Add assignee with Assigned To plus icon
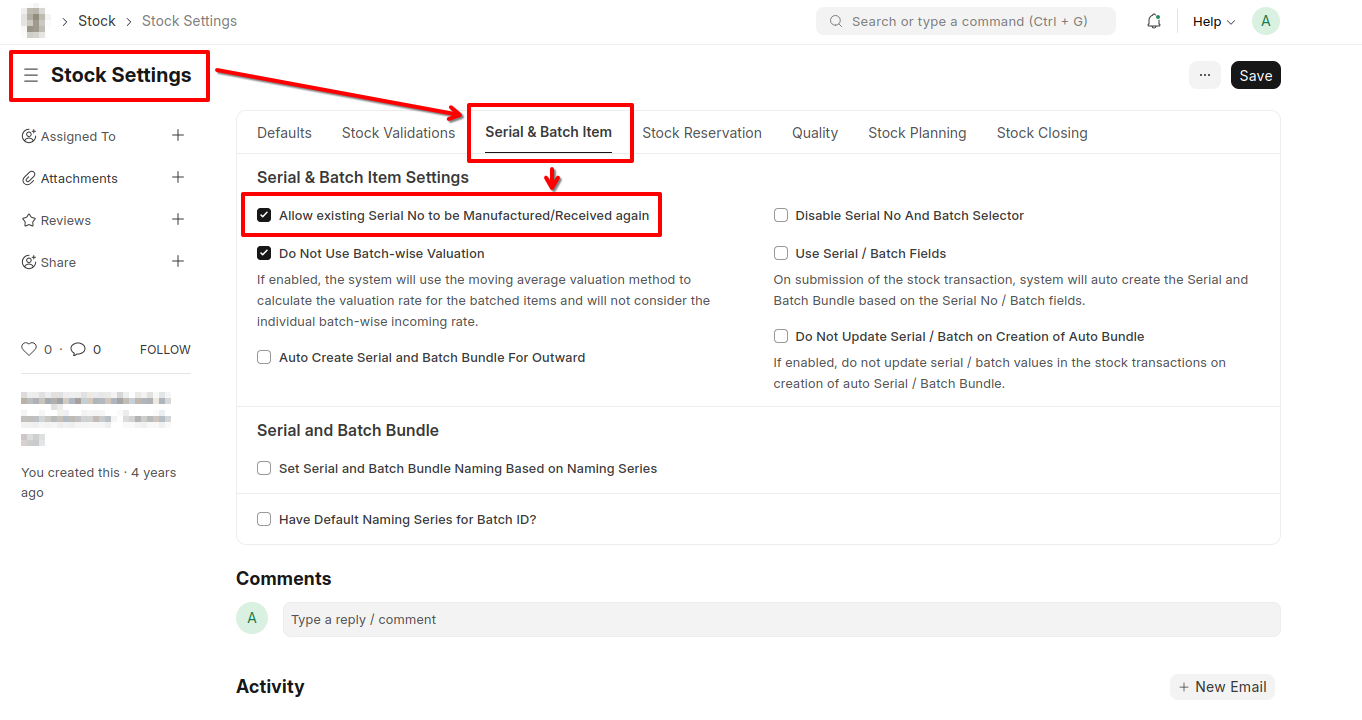Viewport: 1362px width, 720px height. click(x=178, y=135)
